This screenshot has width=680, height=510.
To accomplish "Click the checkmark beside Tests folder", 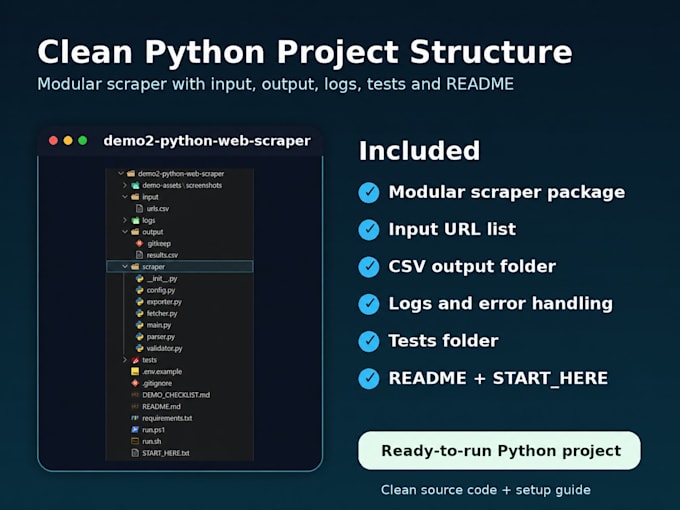I will pyautogui.click(x=369, y=341).
